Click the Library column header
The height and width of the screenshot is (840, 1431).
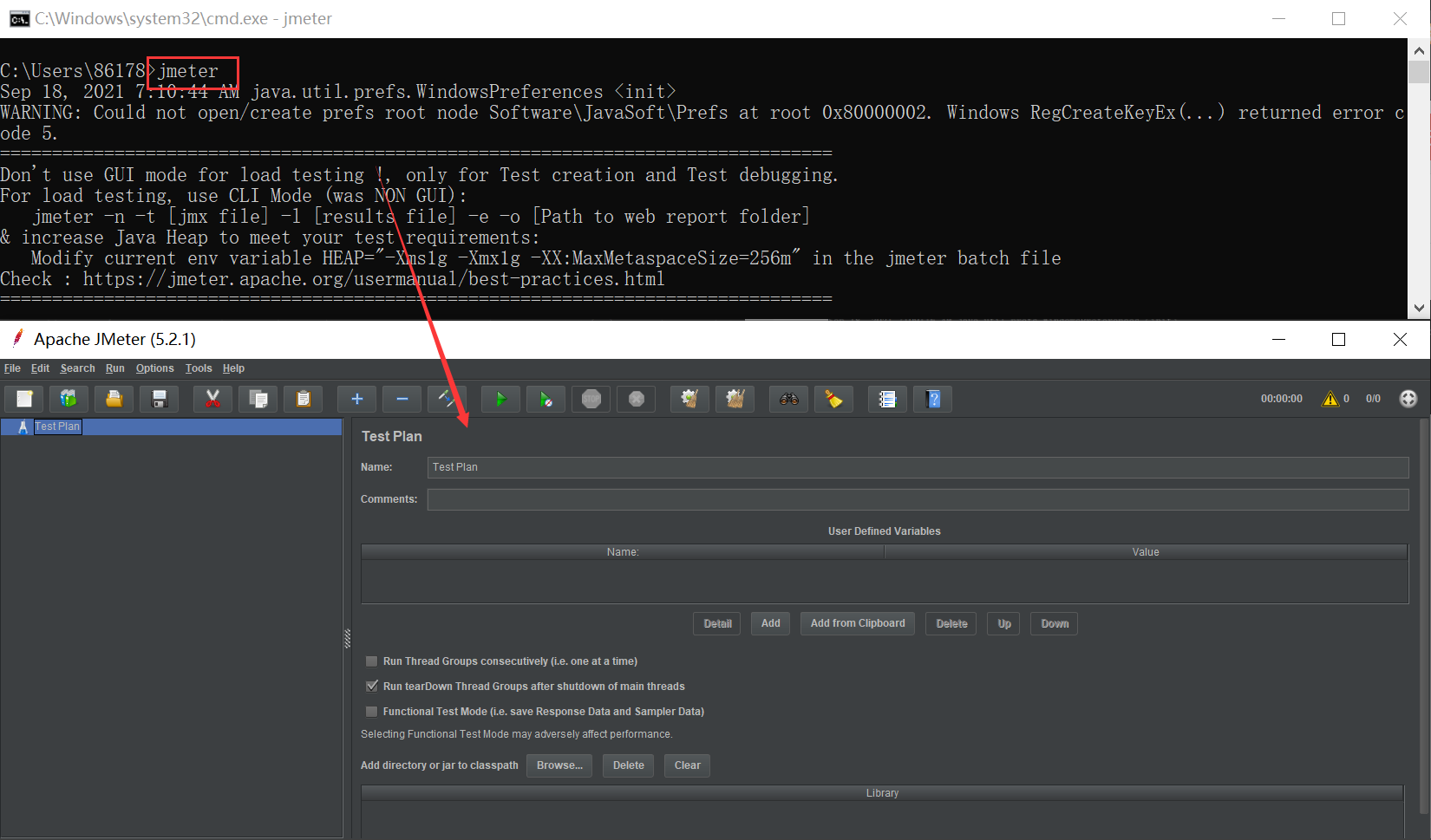(882, 793)
